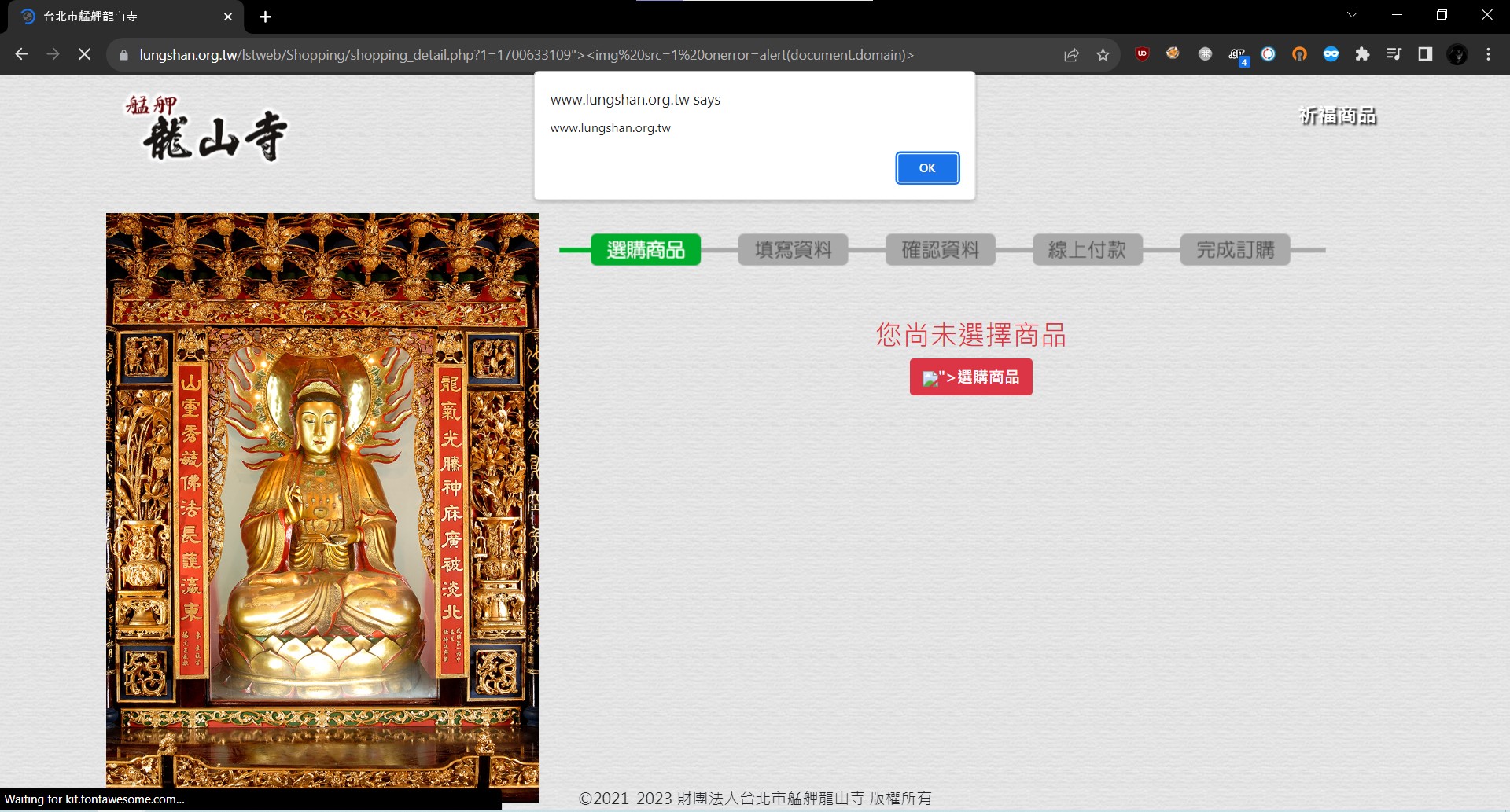This screenshot has height=812, width=1510.
Task: Stop loading the page
Action: point(85,54)
